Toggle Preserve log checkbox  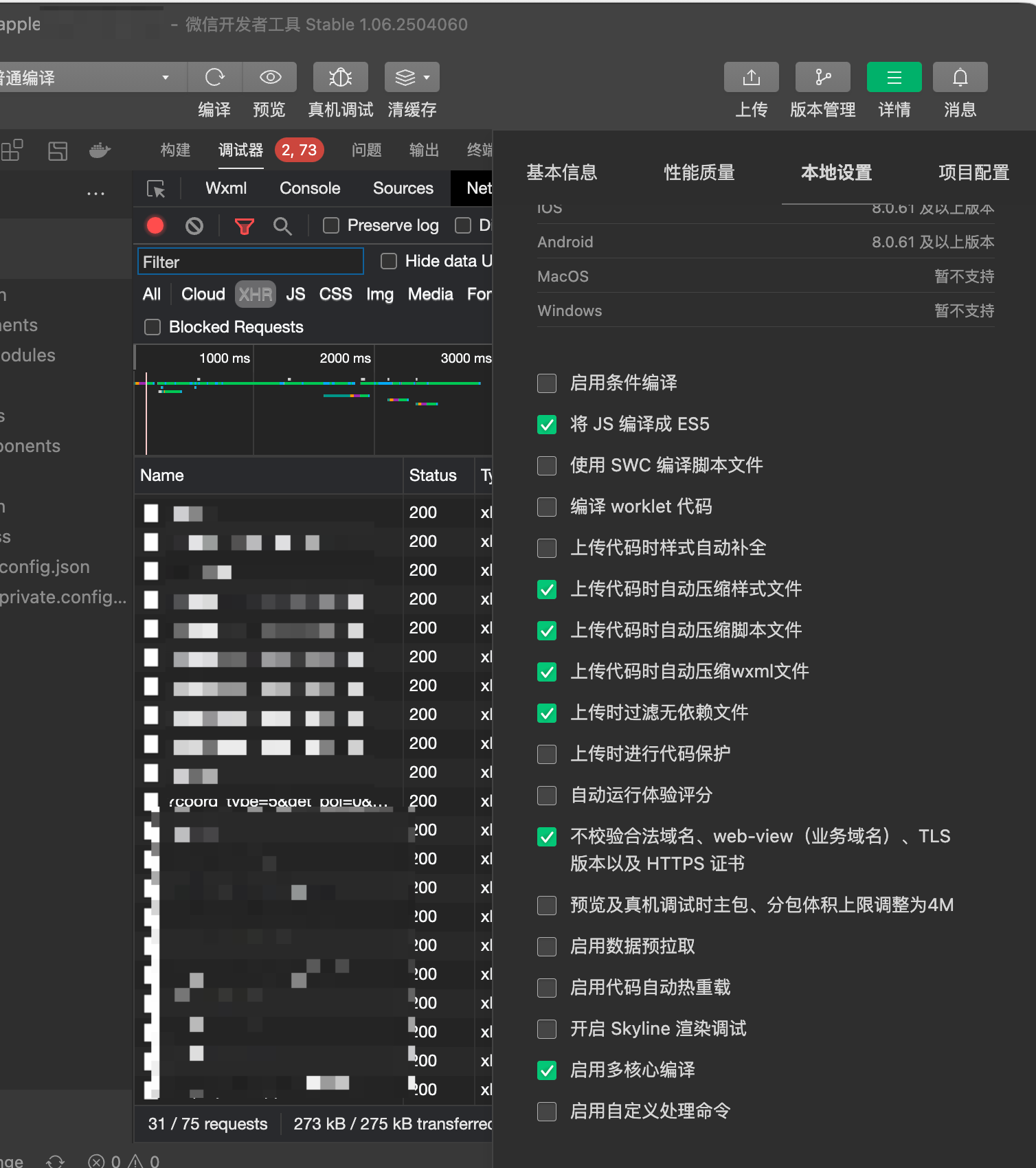[331, 225]
